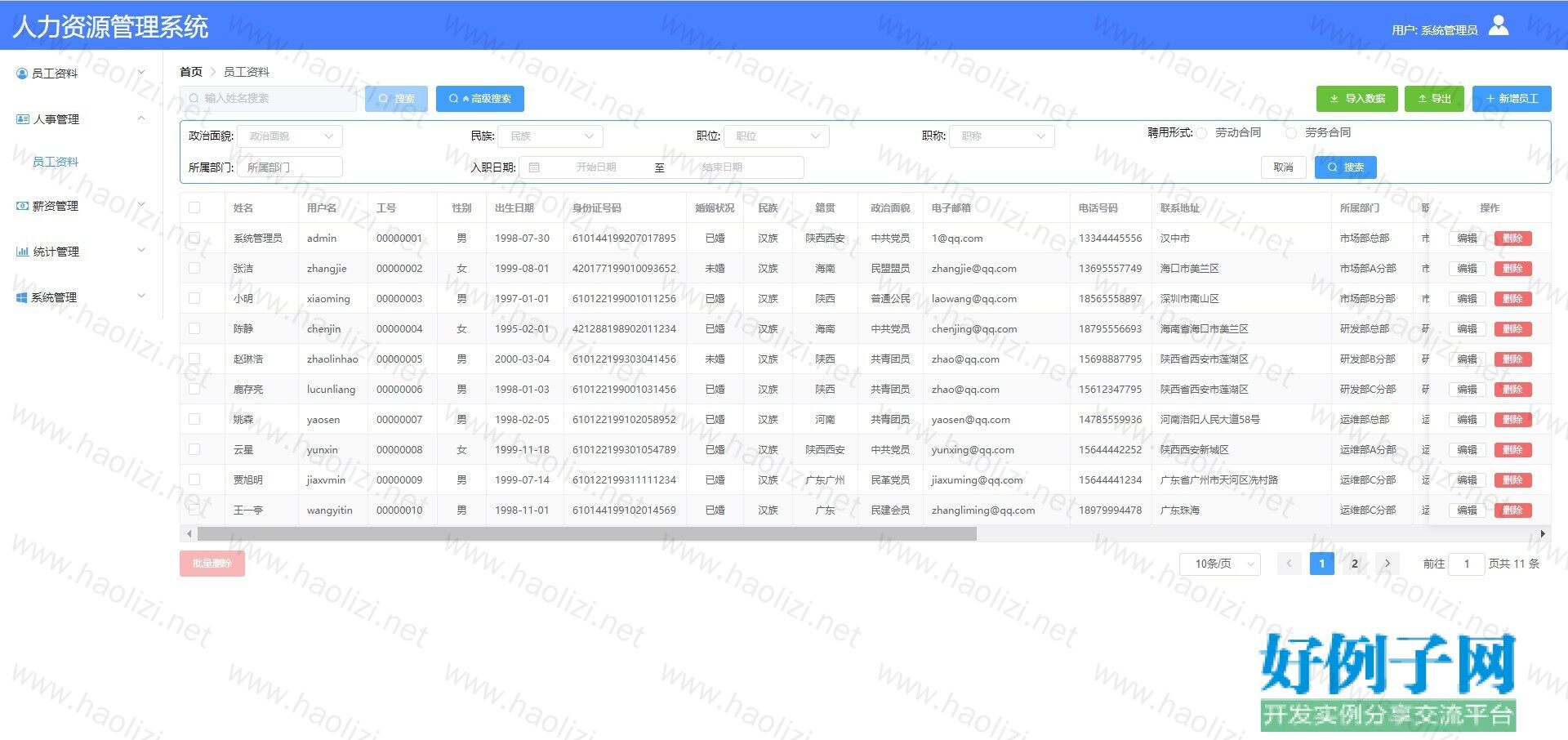The width and height of the screenshot is (1568, 740).
Task: Click the 人事管理 sidebar card icon
Action: point(23,119)
